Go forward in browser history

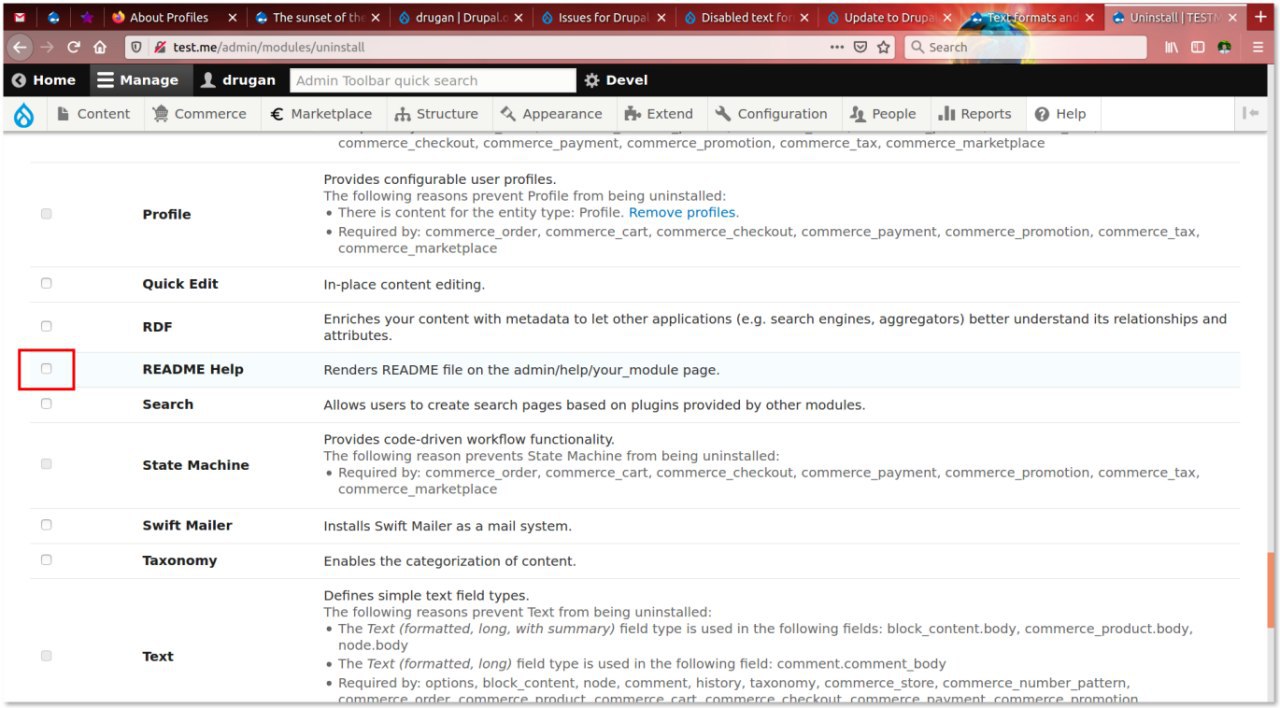click(x=47, y=47)
